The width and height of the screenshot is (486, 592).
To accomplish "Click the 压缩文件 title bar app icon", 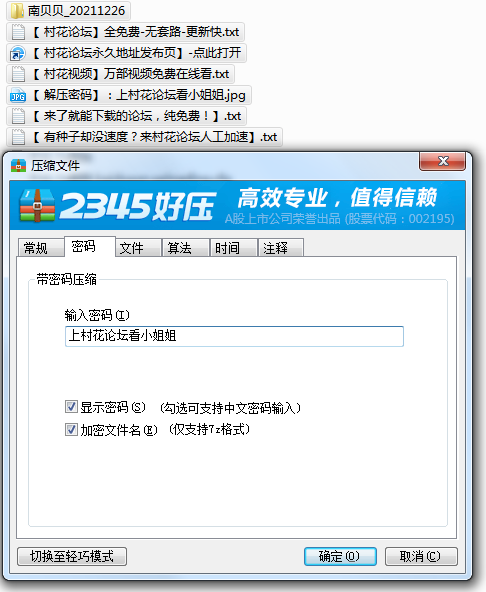I will (19, 165).
